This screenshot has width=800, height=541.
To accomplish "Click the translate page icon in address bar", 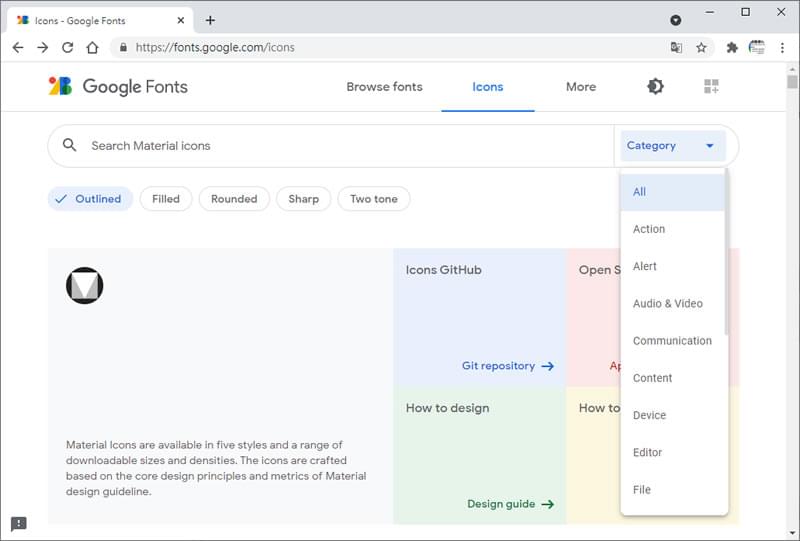I will coord(676,47).
